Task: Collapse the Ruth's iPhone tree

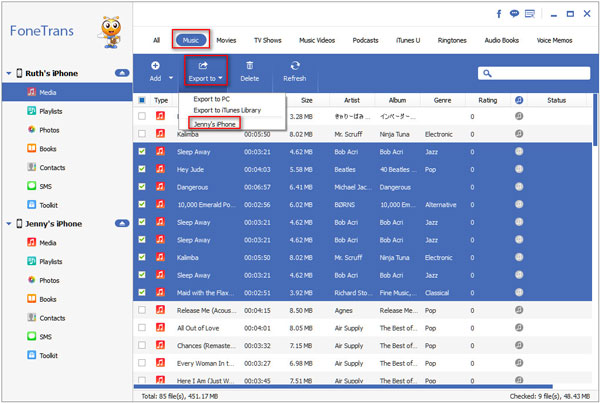Action: (9, 73)
